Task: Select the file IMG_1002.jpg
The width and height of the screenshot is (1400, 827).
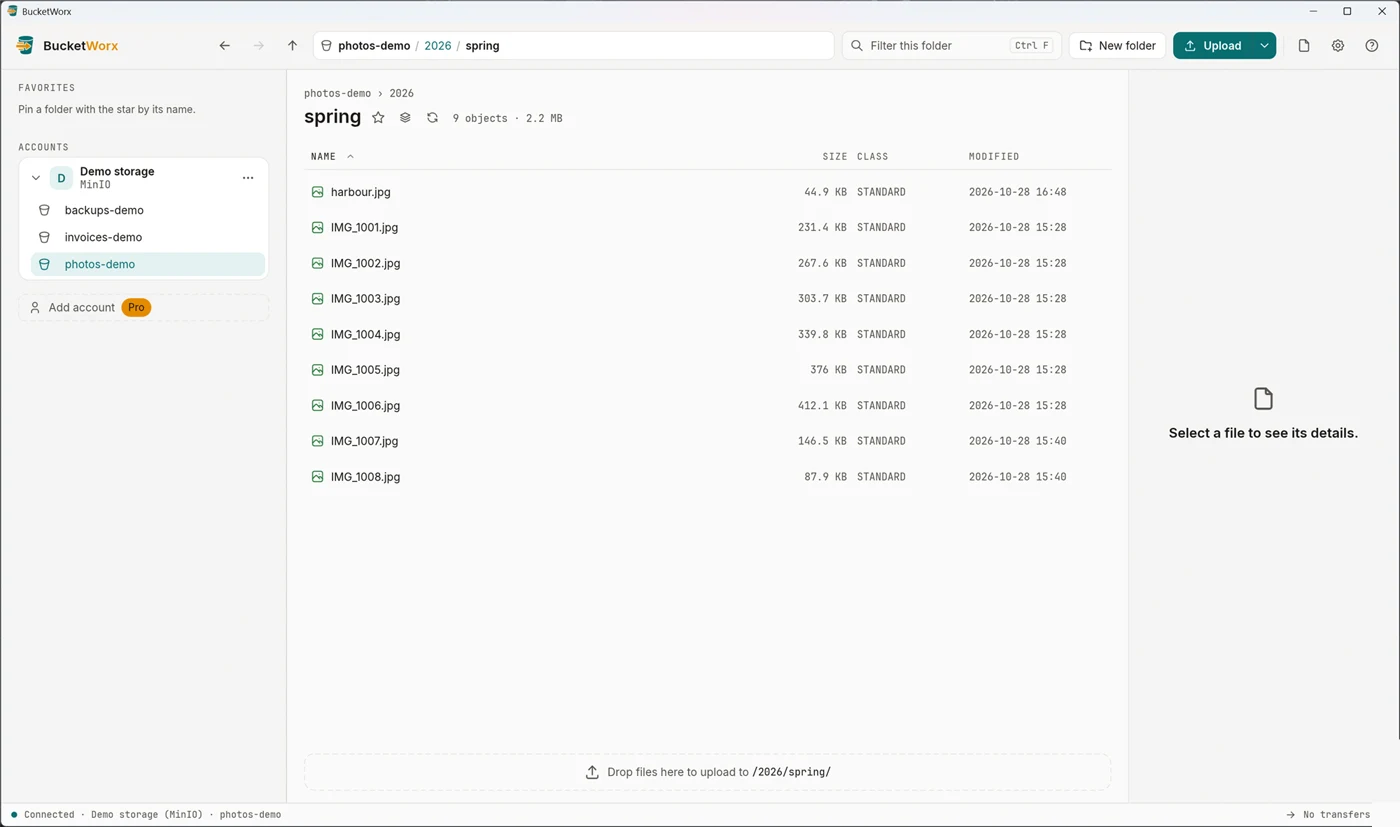Action: coord(708,263)
